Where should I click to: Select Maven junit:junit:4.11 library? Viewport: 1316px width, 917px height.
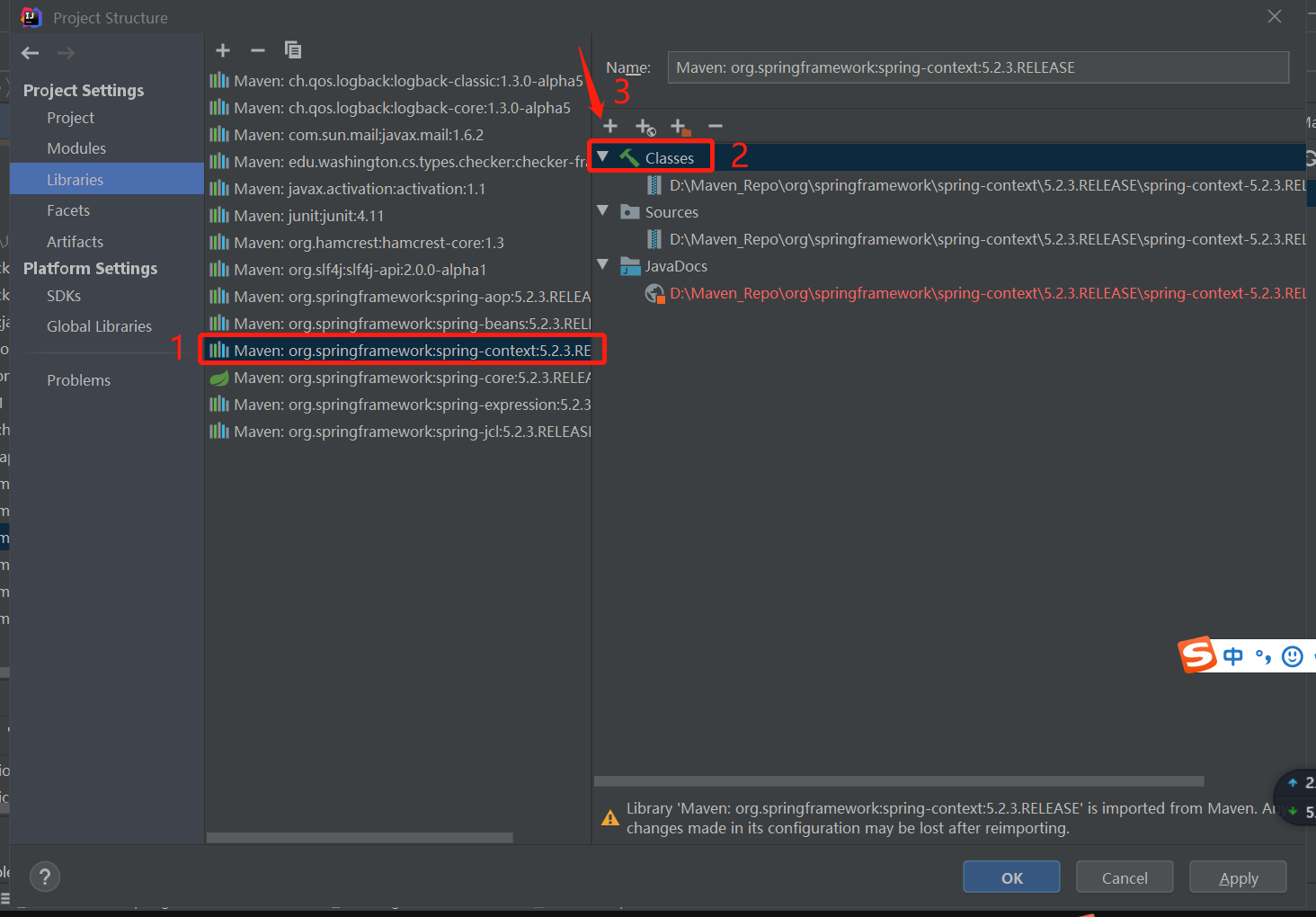click(x=397, y=216)
